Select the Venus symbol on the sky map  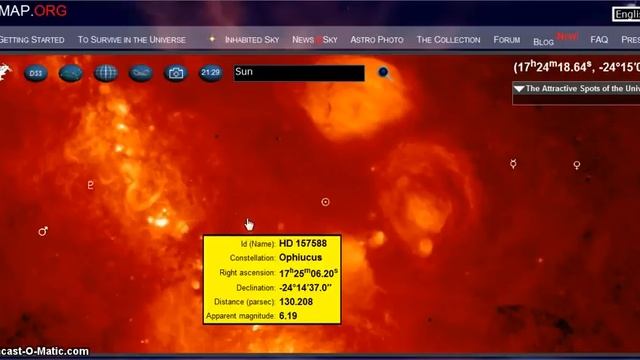pos(576,165)
